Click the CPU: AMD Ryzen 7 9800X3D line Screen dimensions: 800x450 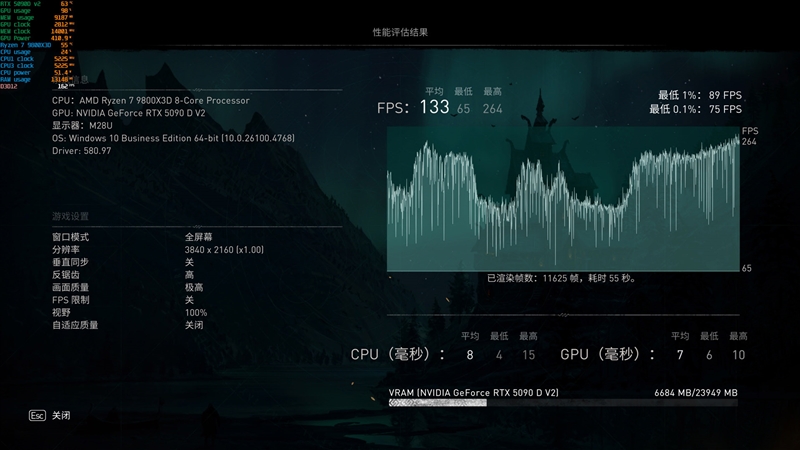pos(151,101)
